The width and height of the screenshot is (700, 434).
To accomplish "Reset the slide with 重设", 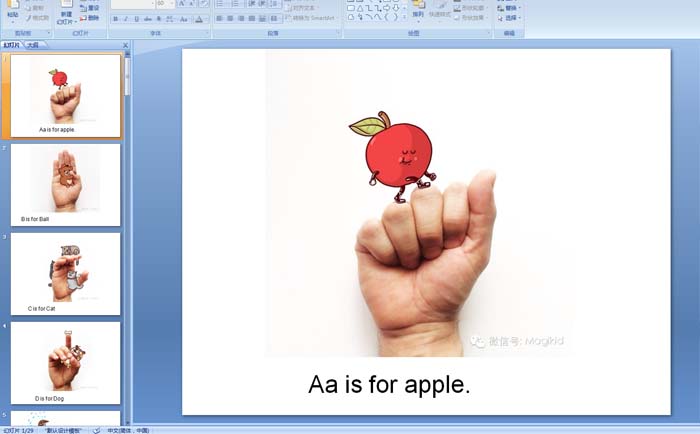I will 89,8.
